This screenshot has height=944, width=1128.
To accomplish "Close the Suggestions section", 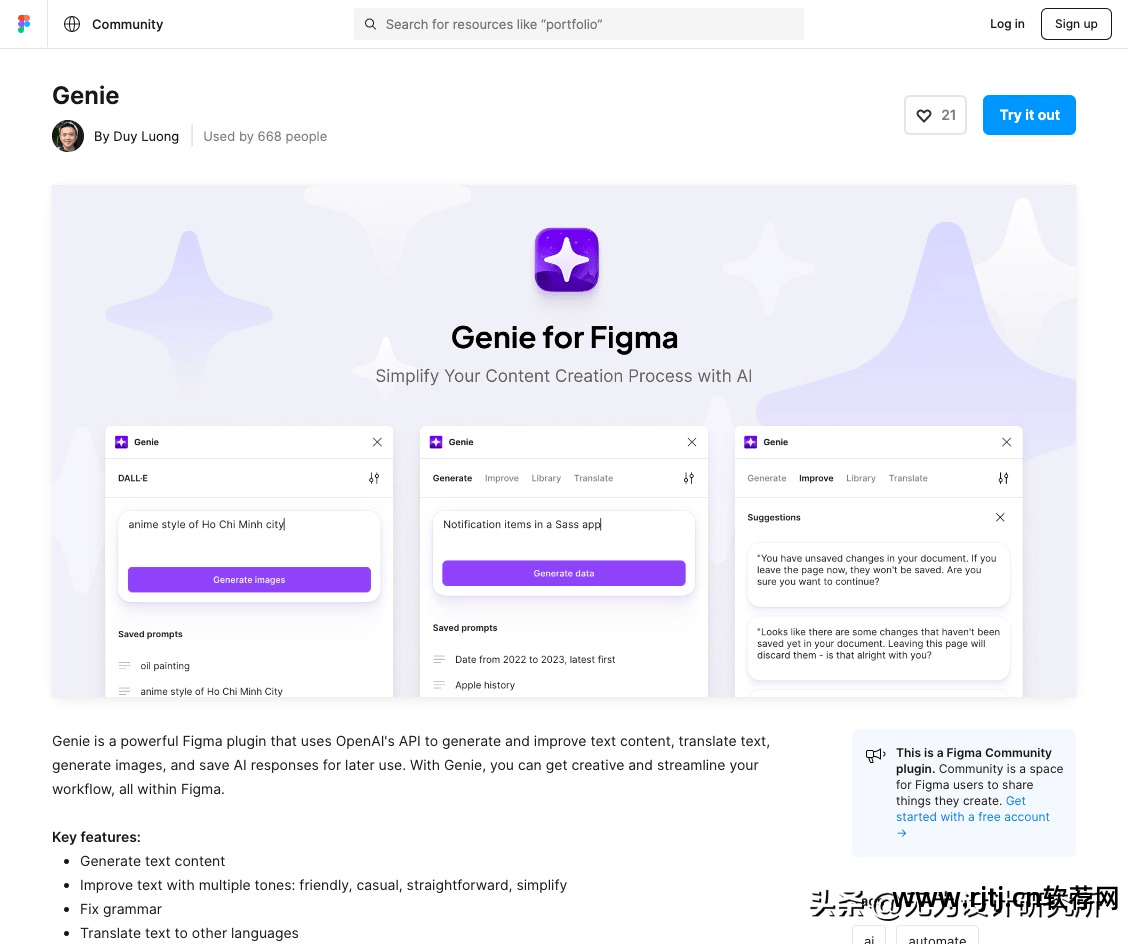I will pos(1000,517).
